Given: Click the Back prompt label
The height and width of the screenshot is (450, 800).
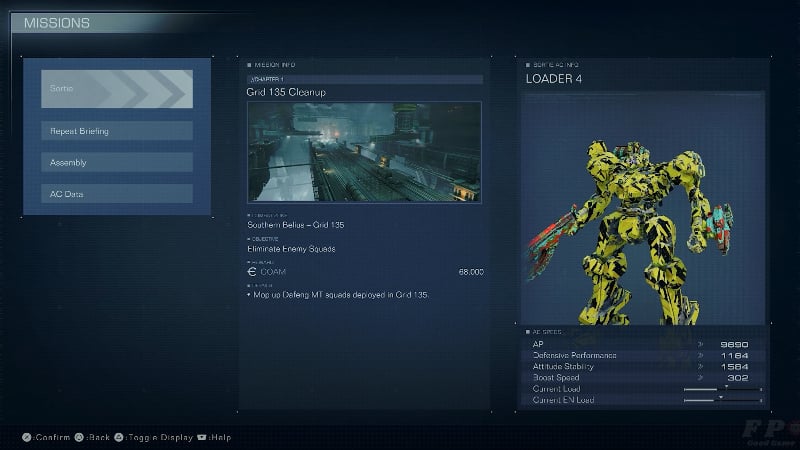Looking at the screenshot, I should click(99, 437).
